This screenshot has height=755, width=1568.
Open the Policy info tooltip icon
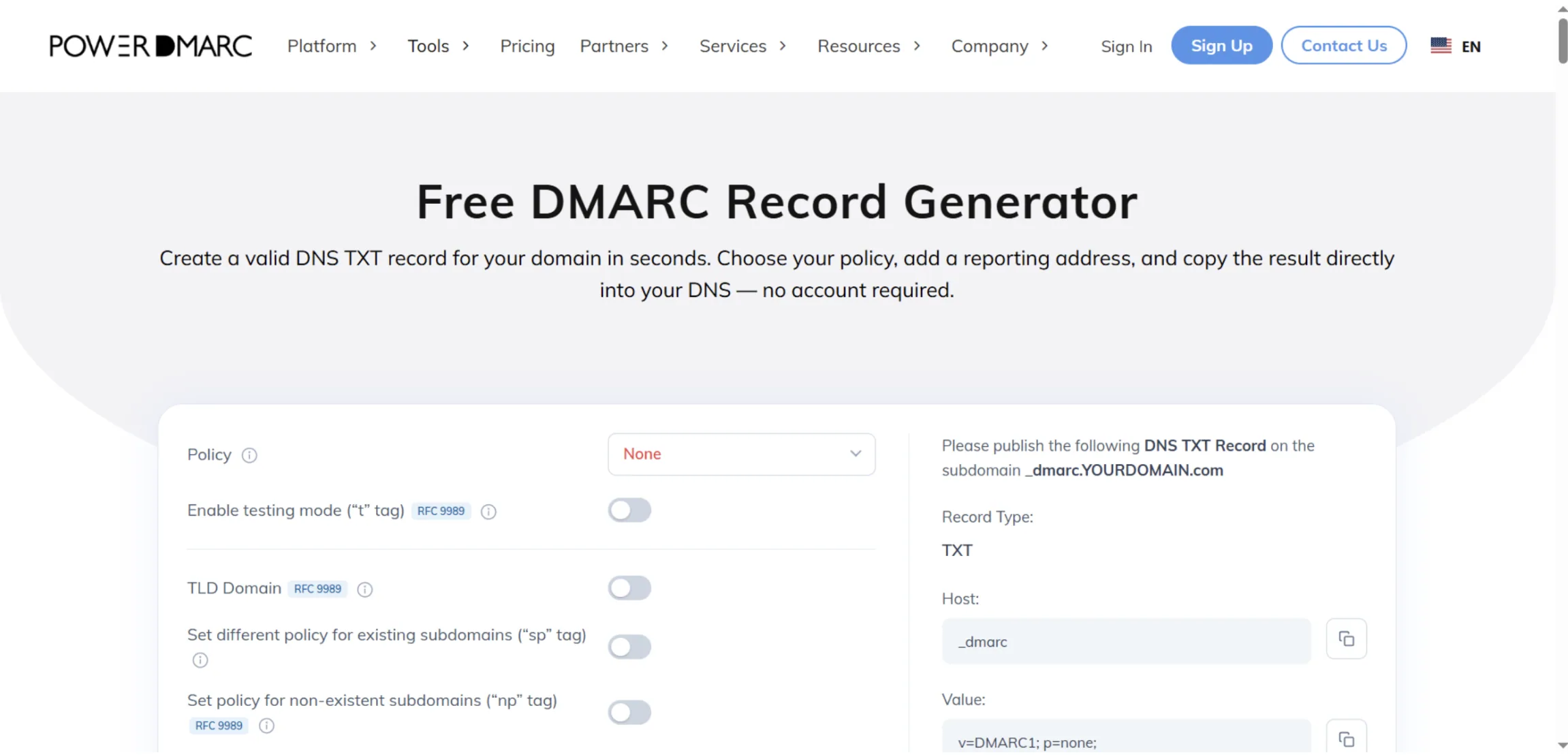tap(249, 455)
